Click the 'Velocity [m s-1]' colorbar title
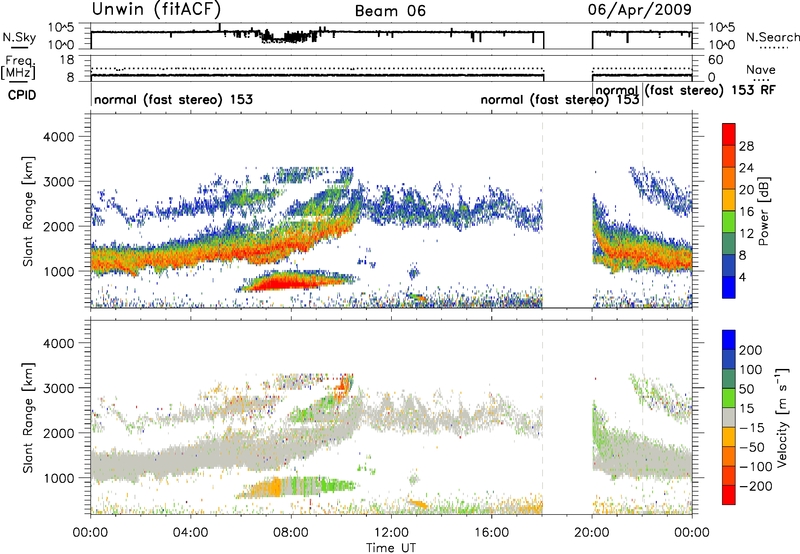Viewport: 800px width, 554px height. [x=782, y=417]
